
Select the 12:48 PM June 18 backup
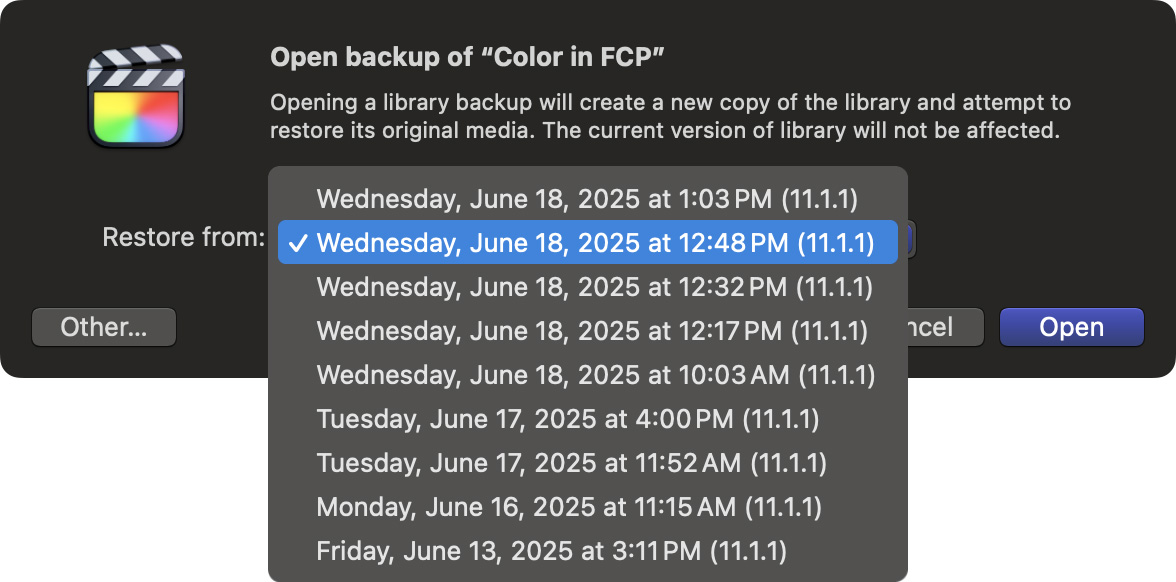595,243
